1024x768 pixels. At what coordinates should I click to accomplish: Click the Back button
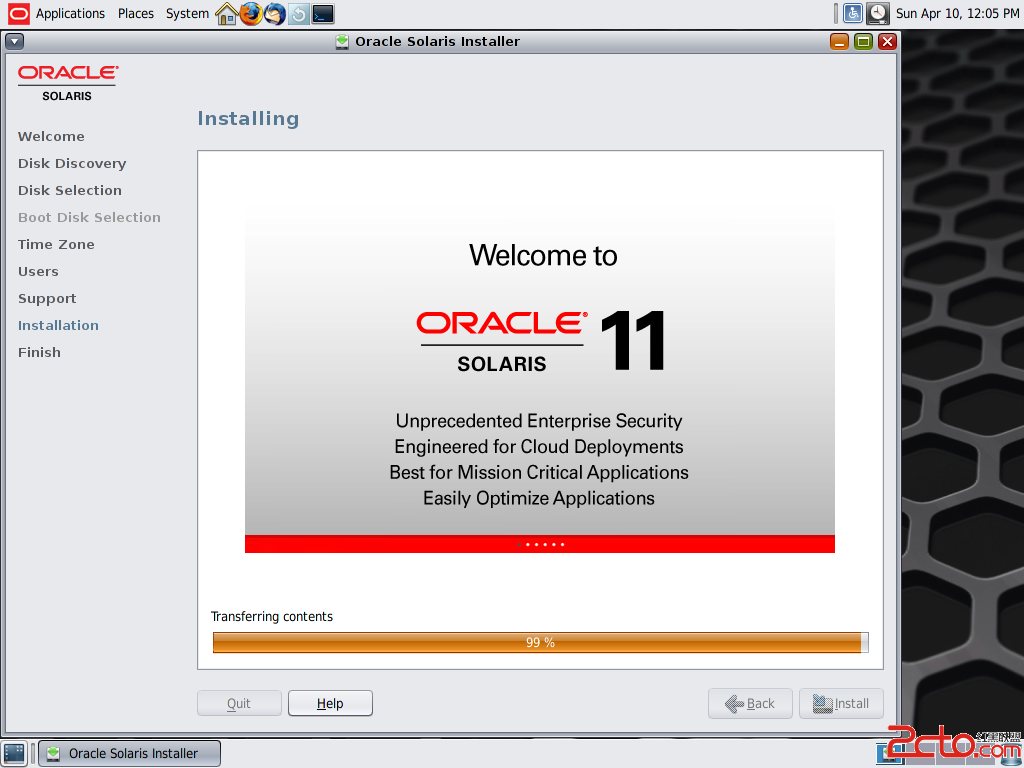pos(750,703)
